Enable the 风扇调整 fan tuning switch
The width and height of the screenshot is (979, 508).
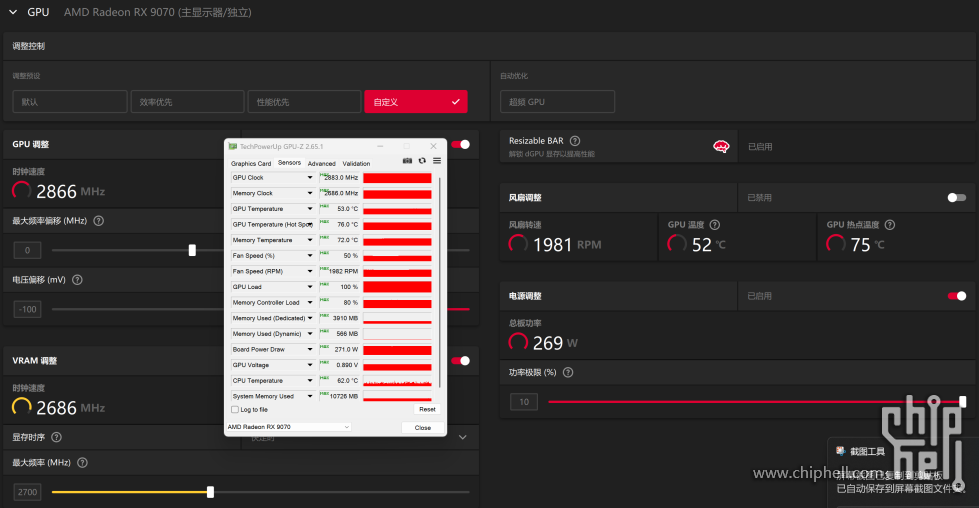[x=957, y=198]
